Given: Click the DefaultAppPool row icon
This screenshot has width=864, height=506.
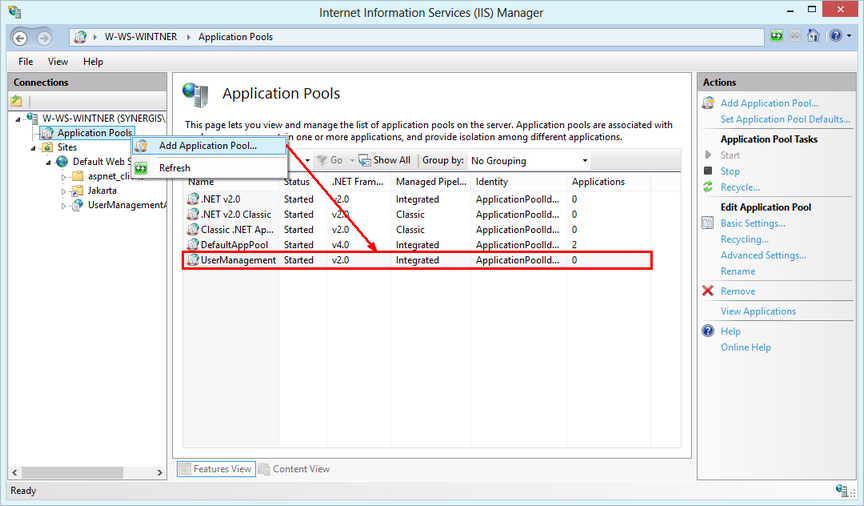Looking at the screenshot, I should 192,244.
